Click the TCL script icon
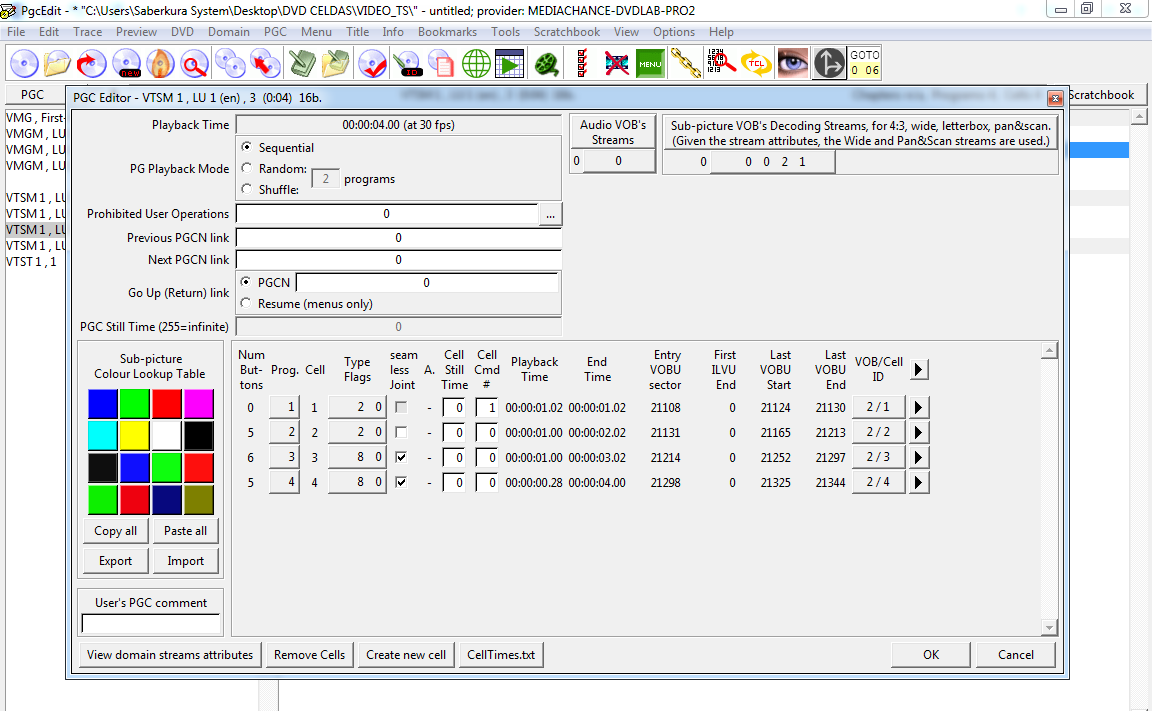The image size is (1152, 711). 756,64
